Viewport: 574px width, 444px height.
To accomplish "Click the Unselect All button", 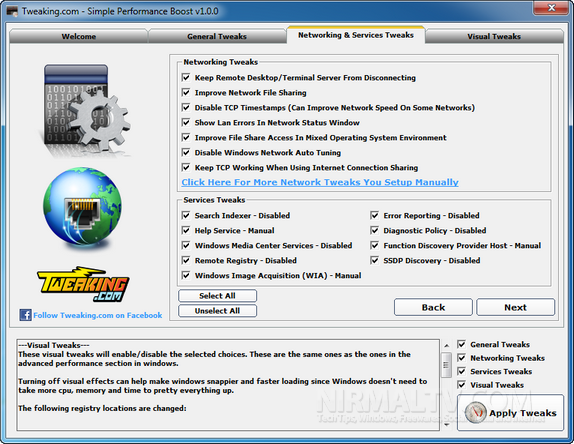I will 217,311.
